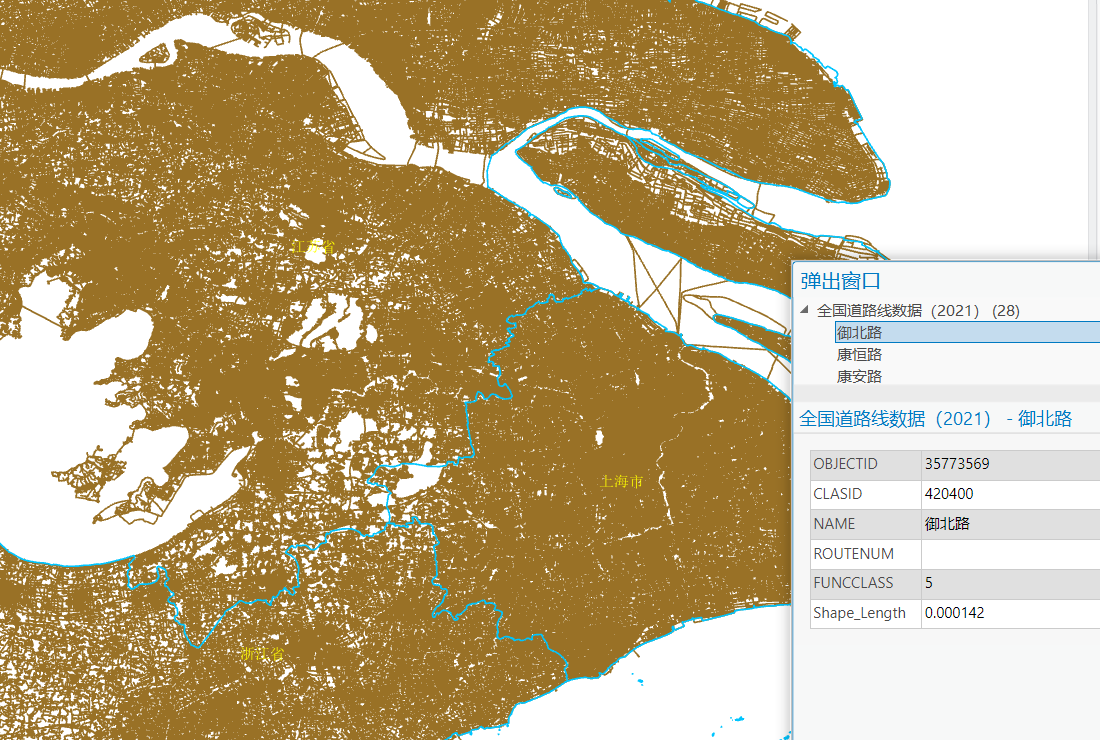Image resolution: width=1100 pixels, height=740 pixels.
Task: Select the OBJECTID value 35773569
Action: click(957, 464)
